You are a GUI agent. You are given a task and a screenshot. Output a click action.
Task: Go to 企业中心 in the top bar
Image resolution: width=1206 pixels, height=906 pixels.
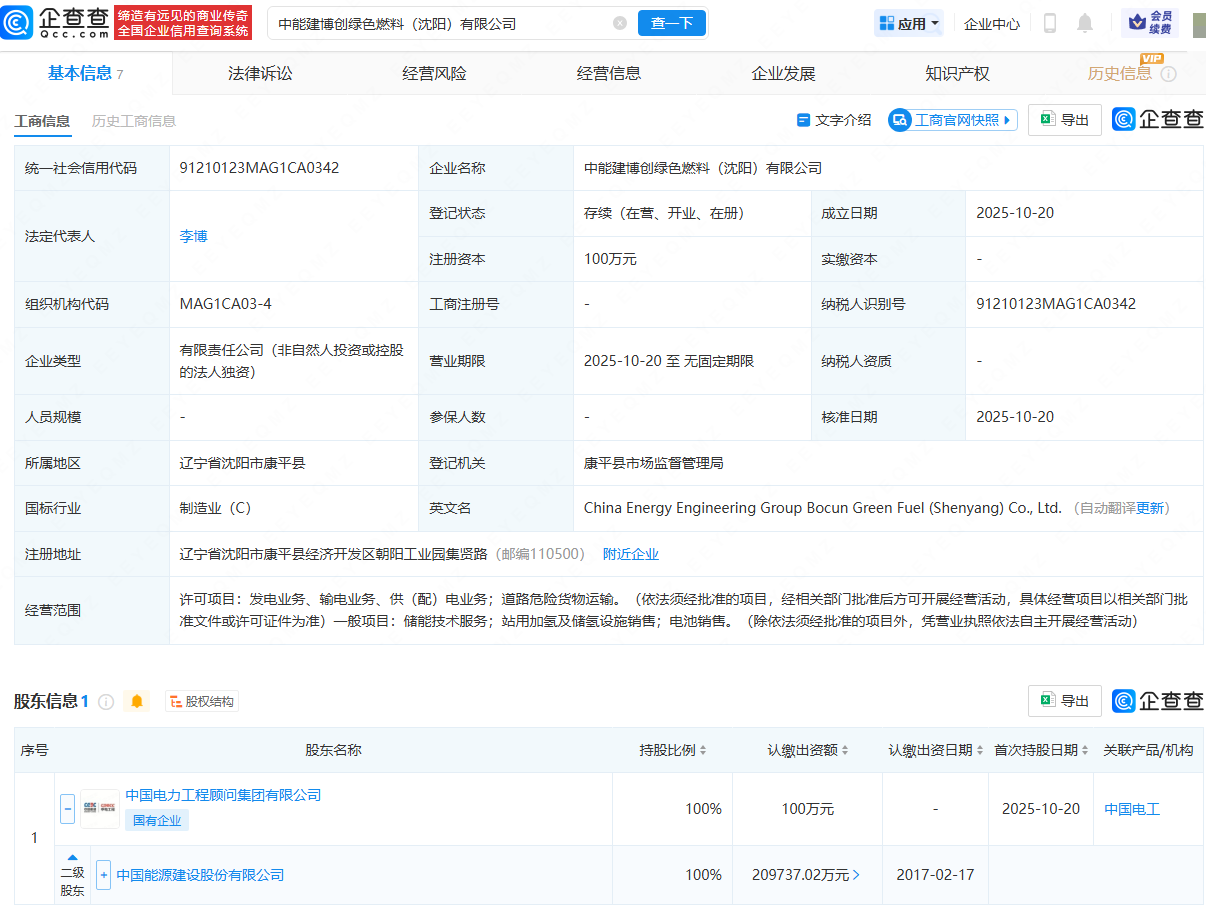pyautogui.click(x=991, y=22)
